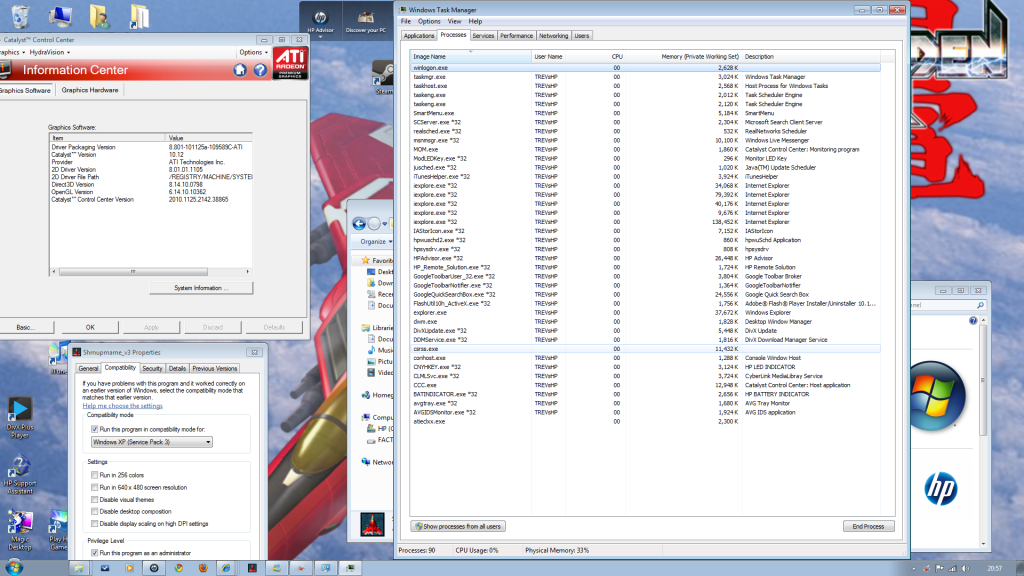Open the HP Advisor dock icon
The image size is (1024, 576).
(x=320, y=21)
